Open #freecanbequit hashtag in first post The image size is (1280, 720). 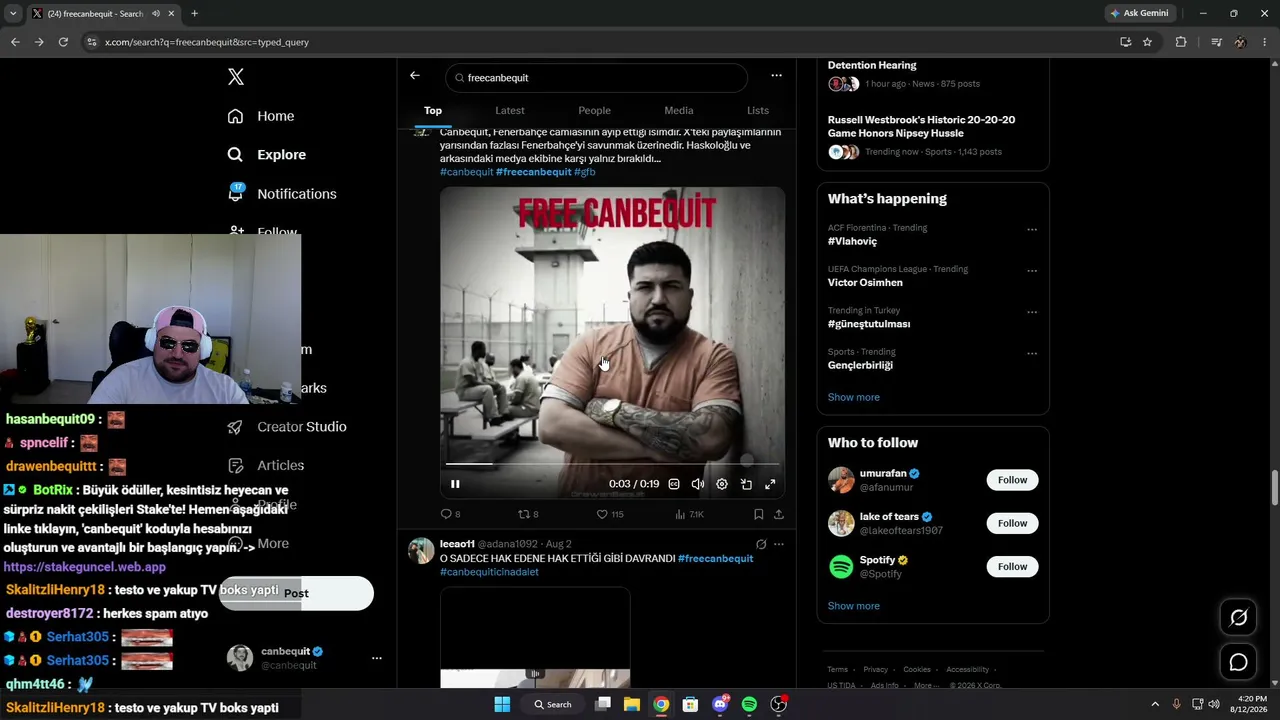coord(534,172)
